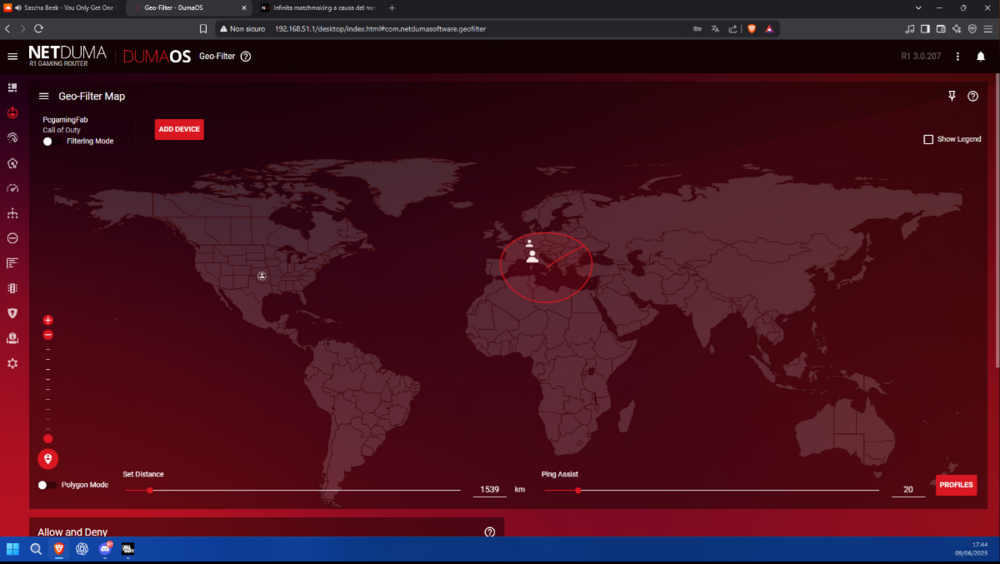Click the 'Non sicuro' security warning
1000x564 pixels.
242,29
